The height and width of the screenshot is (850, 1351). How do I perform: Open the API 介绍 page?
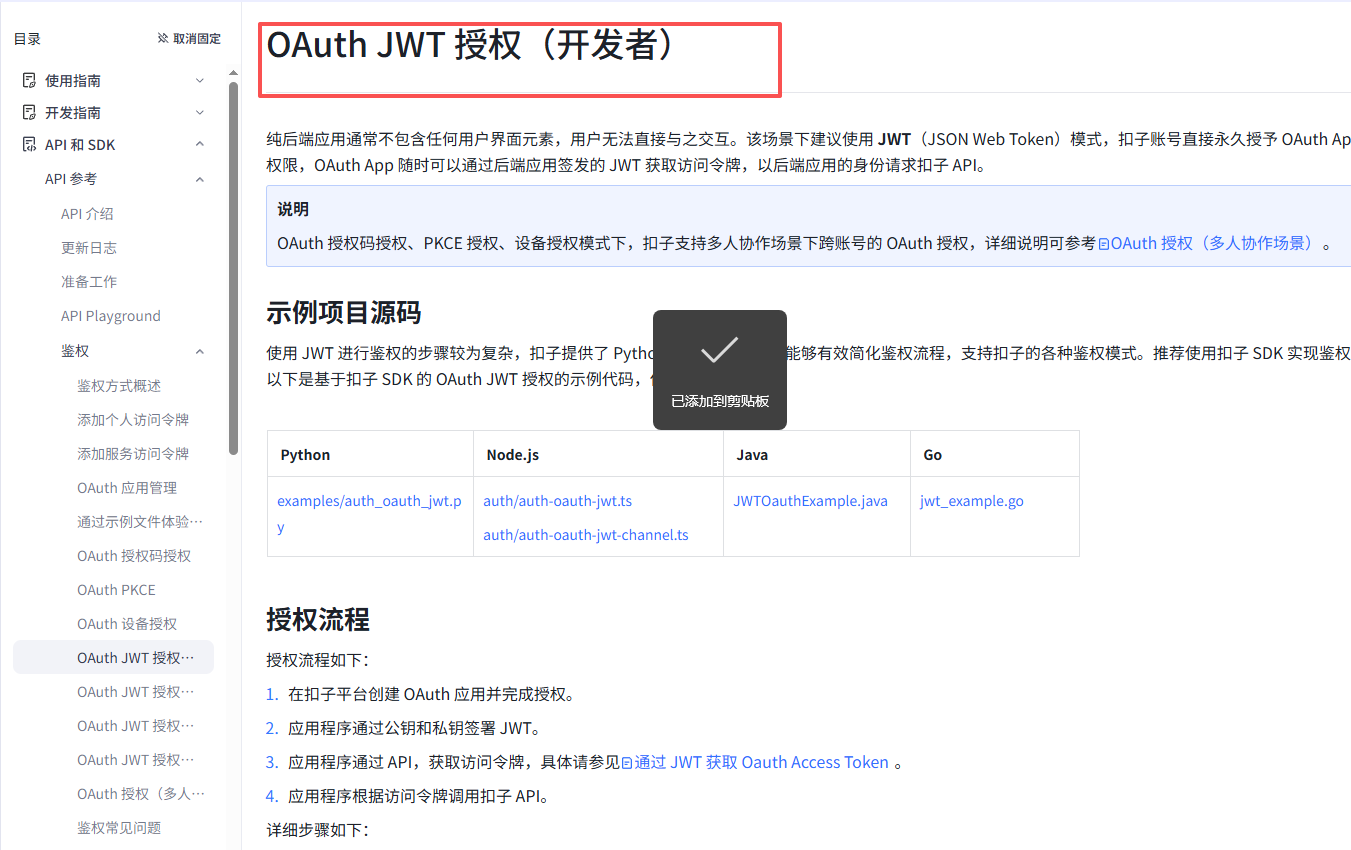87,213
